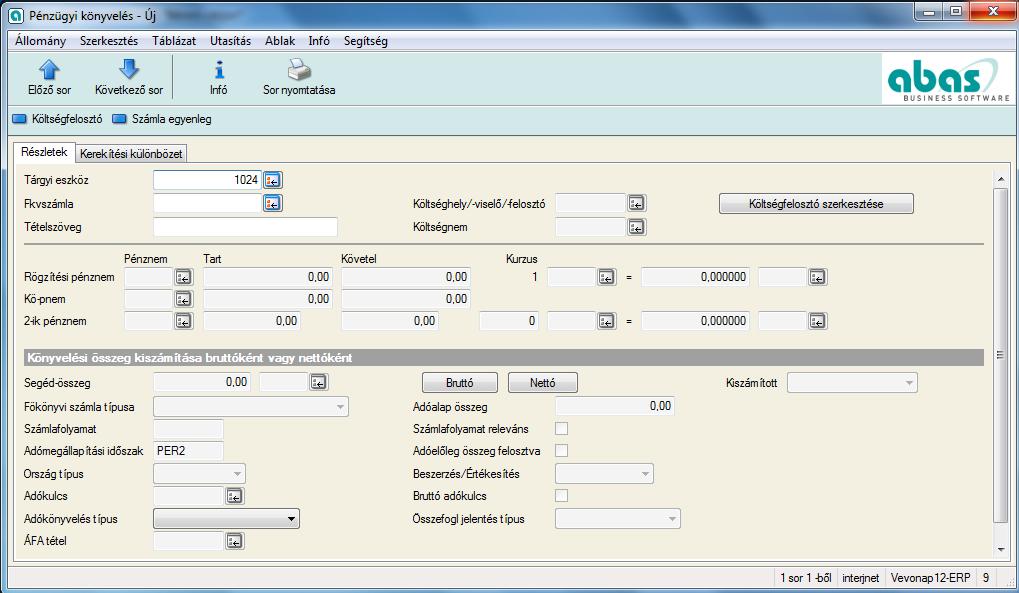Open rightmost lookup icon in 2-ik pénznem row
Screen dimensions: 1019x593
click(818, 321)
